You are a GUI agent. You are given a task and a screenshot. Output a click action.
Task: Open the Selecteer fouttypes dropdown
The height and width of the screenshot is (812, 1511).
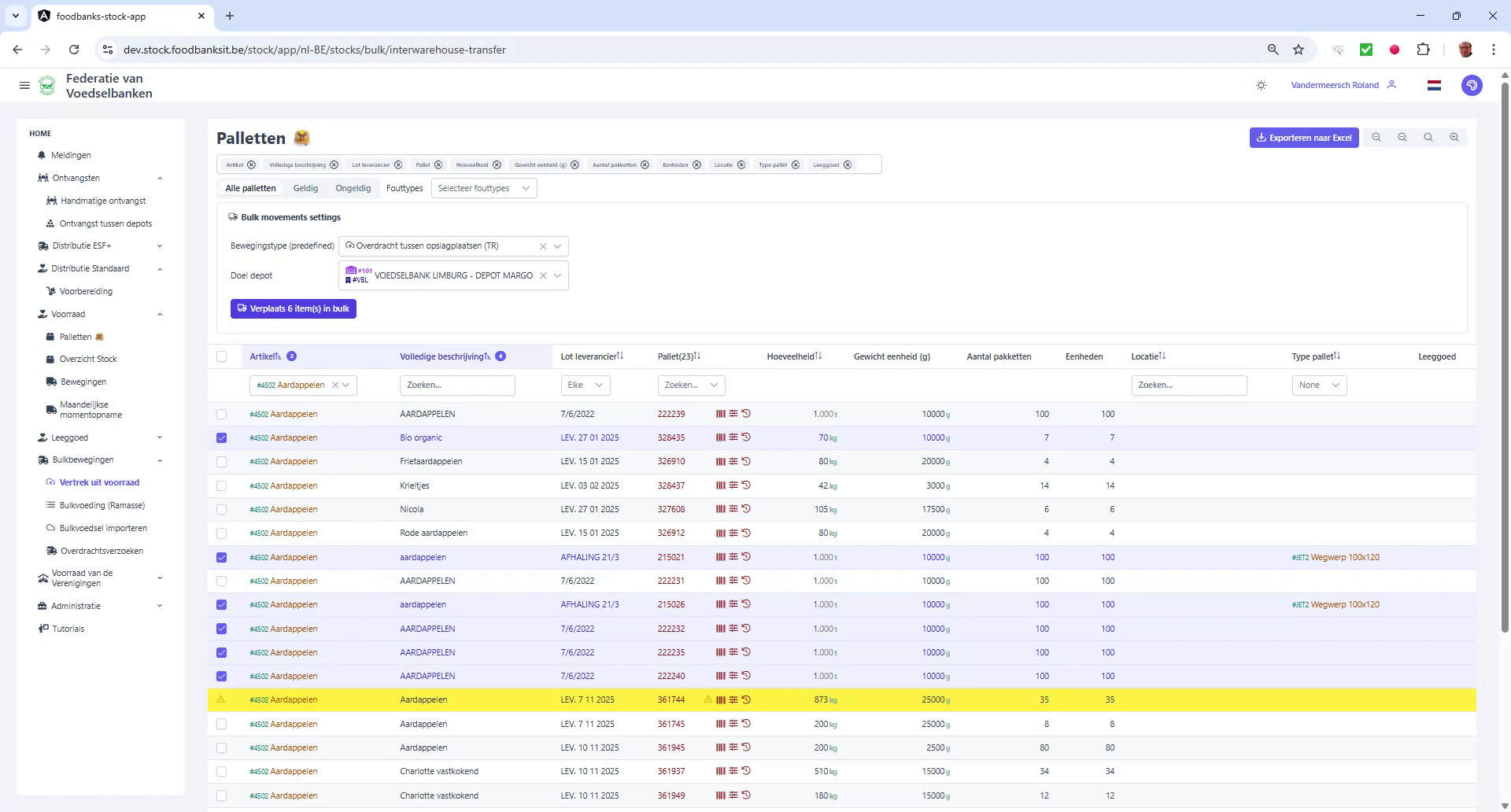[x=483, y=188]
